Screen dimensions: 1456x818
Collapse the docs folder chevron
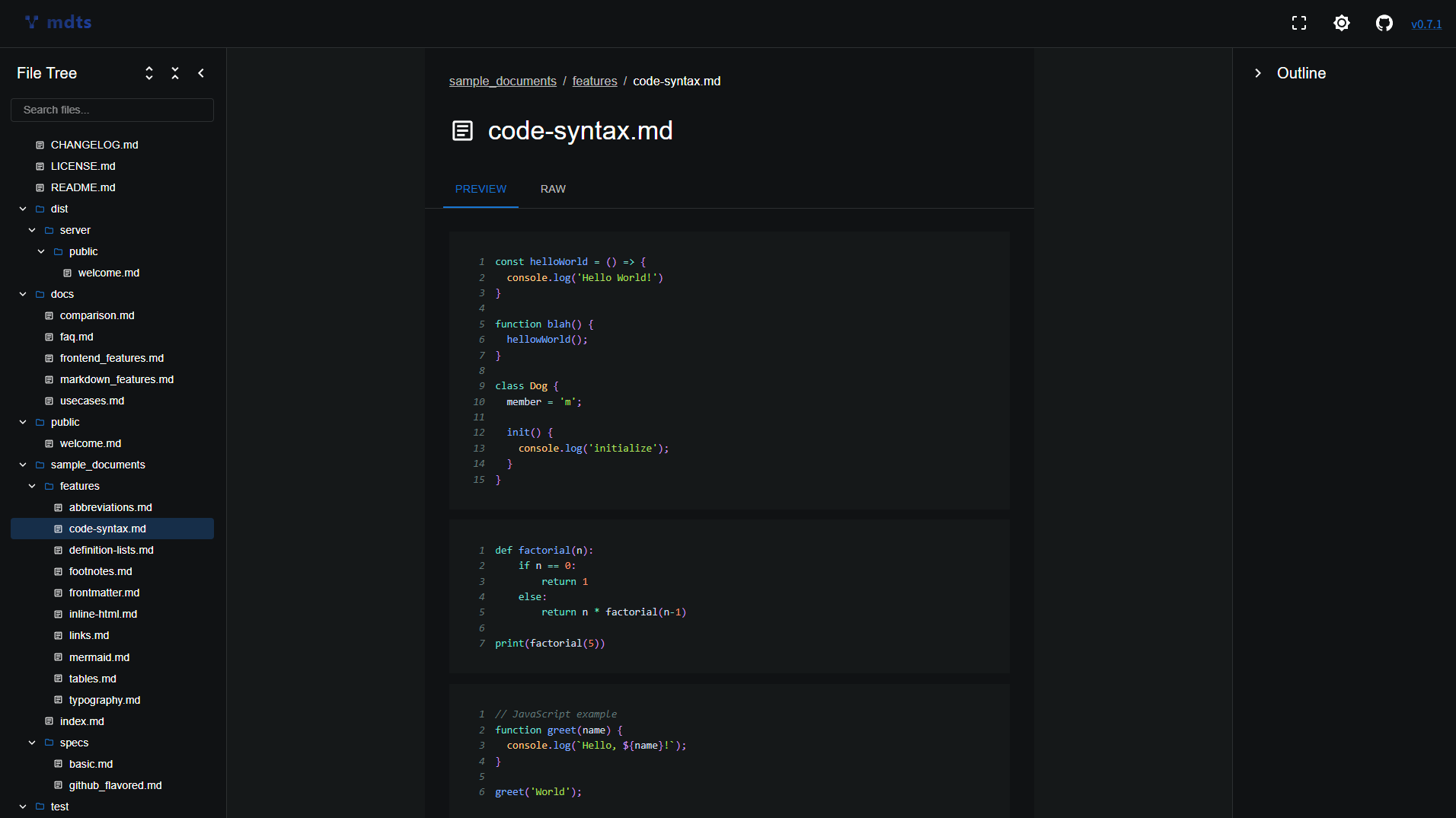pos(23,294)
